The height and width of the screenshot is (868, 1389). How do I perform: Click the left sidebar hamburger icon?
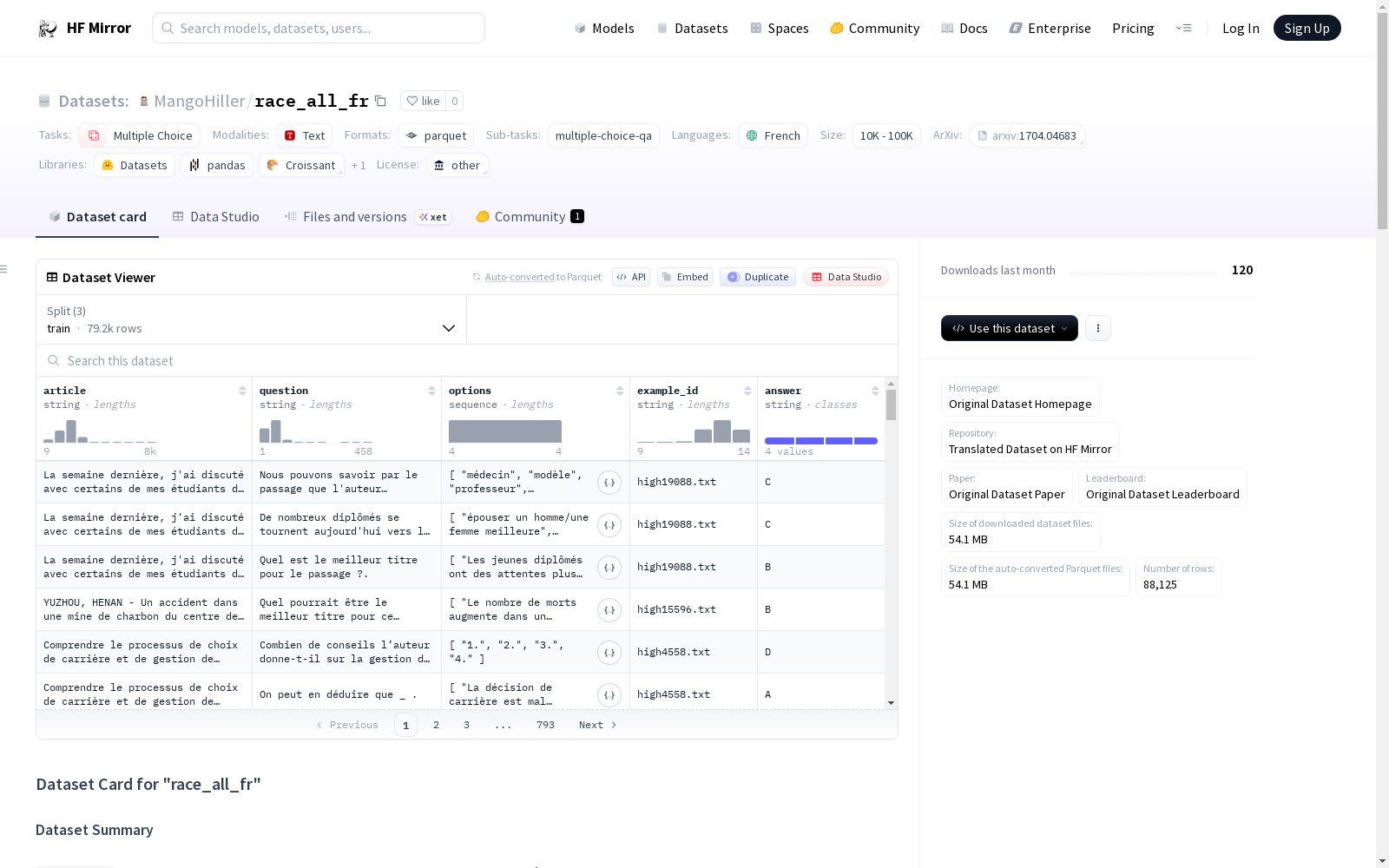[x=3, y=269]
